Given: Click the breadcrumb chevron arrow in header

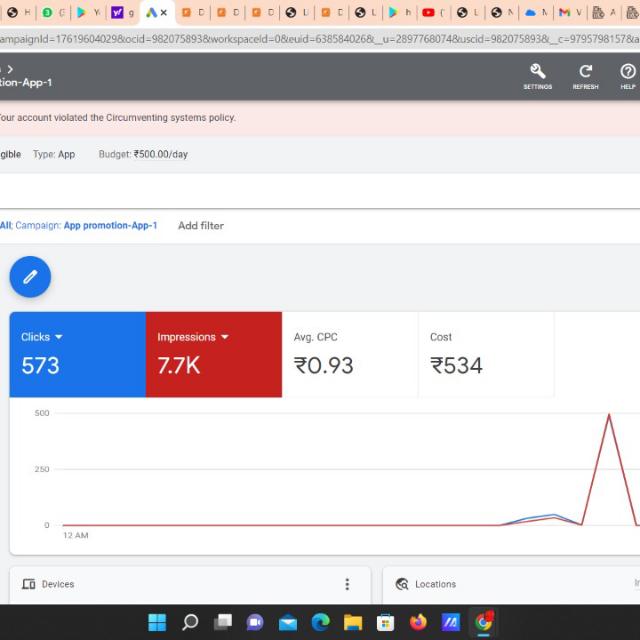Looking at the screenshot, I should [x=10, y=69].
